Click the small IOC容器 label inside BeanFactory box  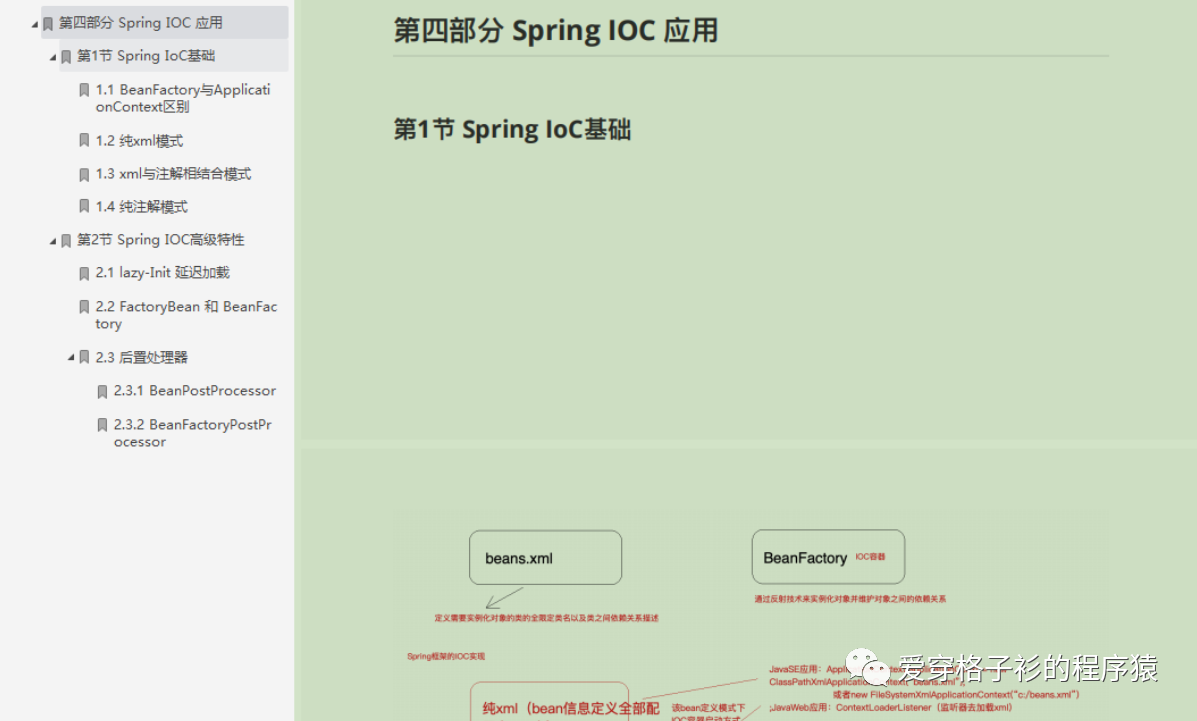pyautogui.click(x=870, y=557)
